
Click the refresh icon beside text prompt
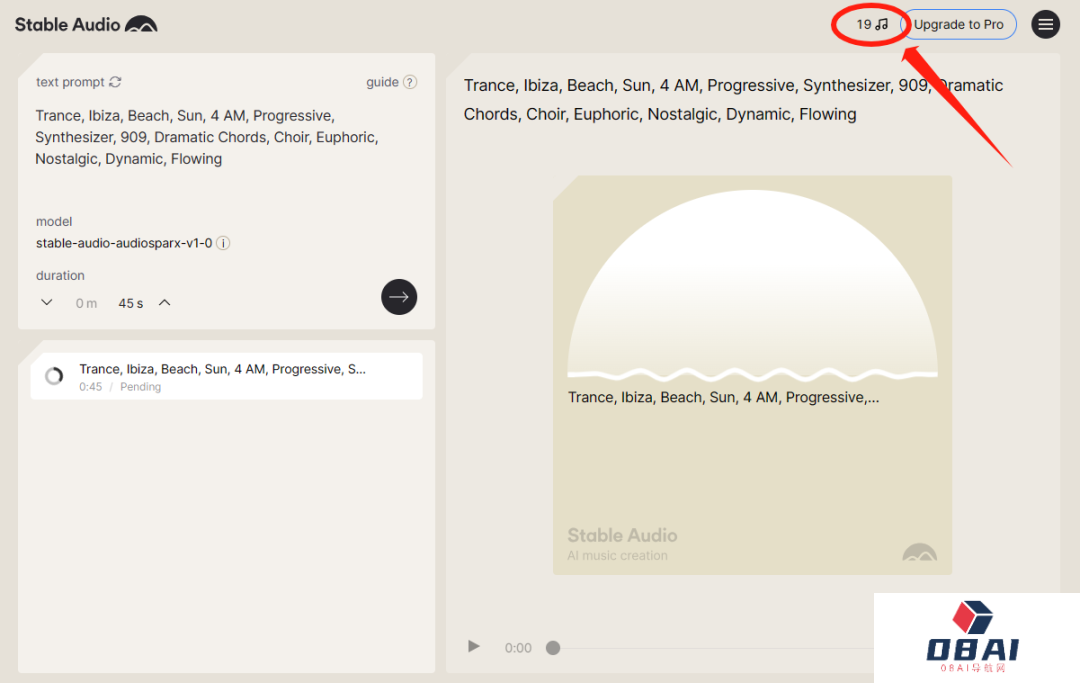pos(116,82)
